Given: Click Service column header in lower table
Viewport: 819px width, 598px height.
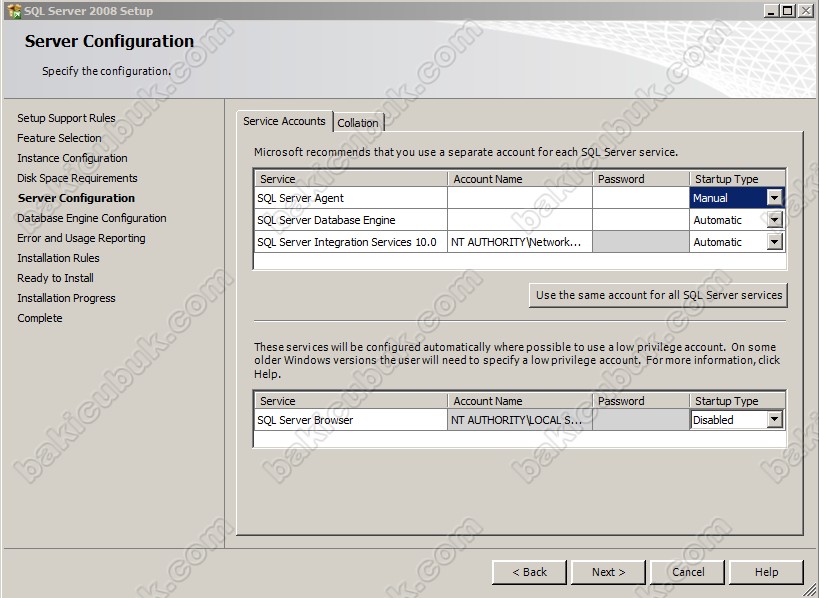Looking at the screenshot, I should pyautogui.click(x=350, y=401).
